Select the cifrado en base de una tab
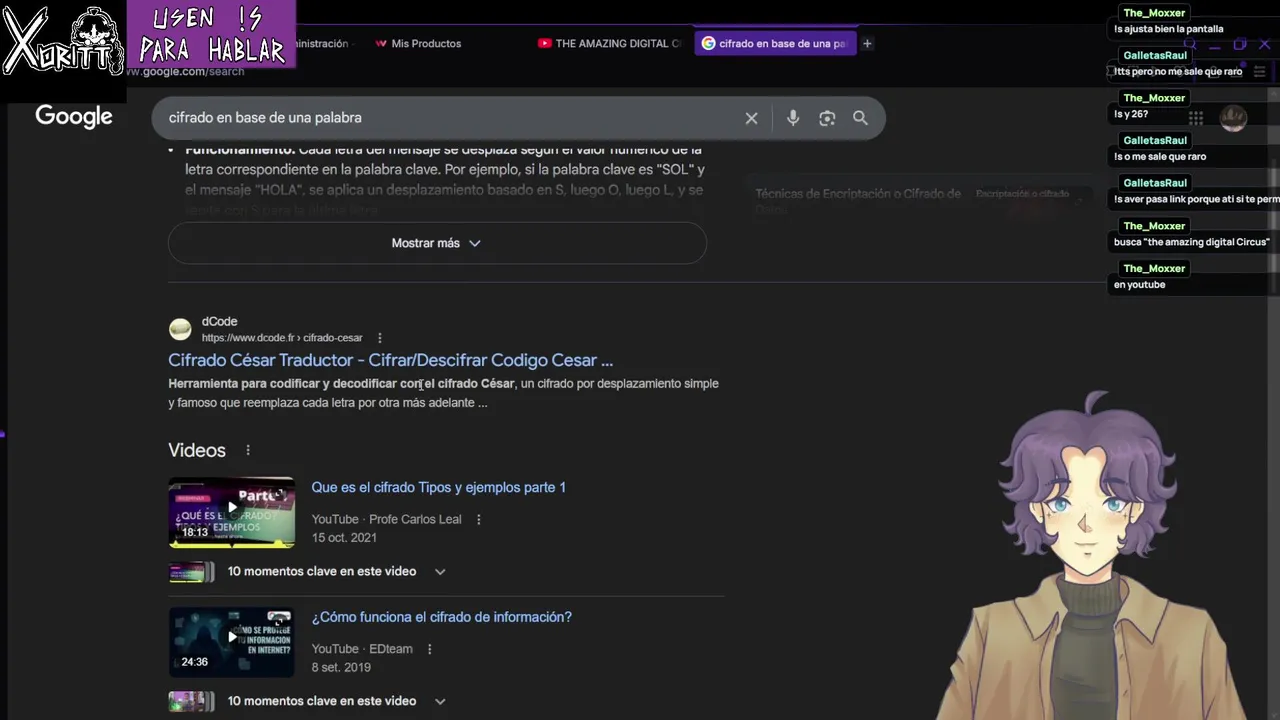Screen dimensions: 1280x720 pyautogui.click(x=775, y=43)
